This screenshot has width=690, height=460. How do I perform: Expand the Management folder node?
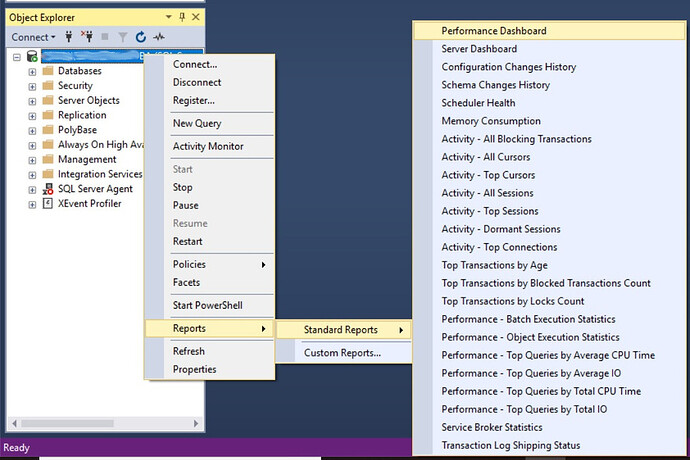point(32,160)
